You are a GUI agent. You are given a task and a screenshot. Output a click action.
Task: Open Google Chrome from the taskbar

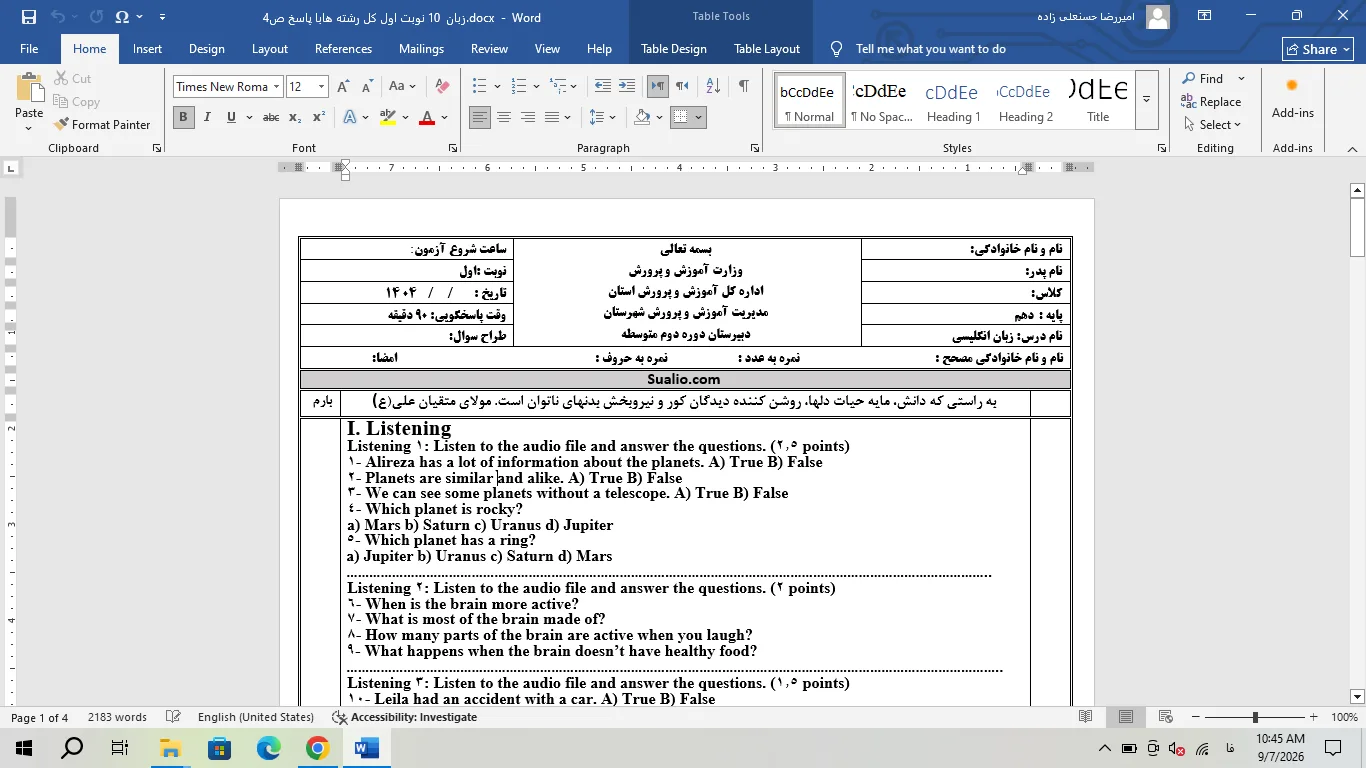[317, 748]
